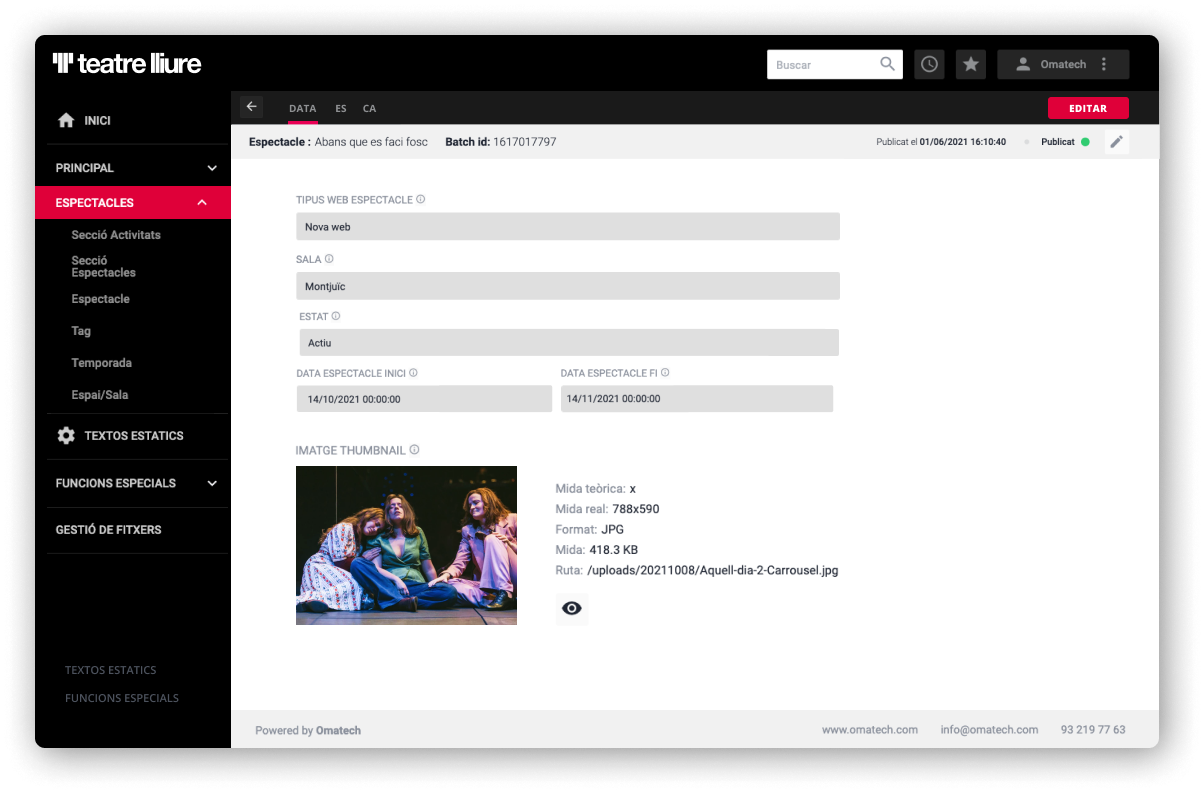Show info for Data Espectacle Fi
Viewport: 1204px width, 793px height.
665,373
